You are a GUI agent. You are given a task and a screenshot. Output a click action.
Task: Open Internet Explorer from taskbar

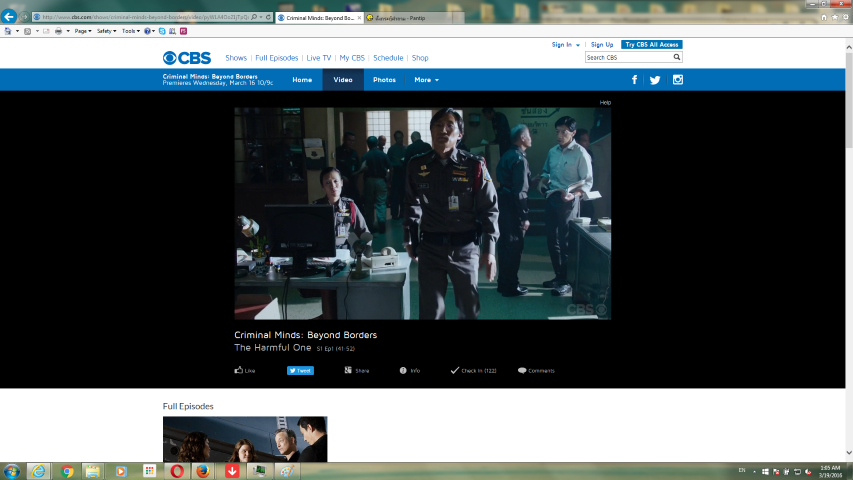(39, 471)
